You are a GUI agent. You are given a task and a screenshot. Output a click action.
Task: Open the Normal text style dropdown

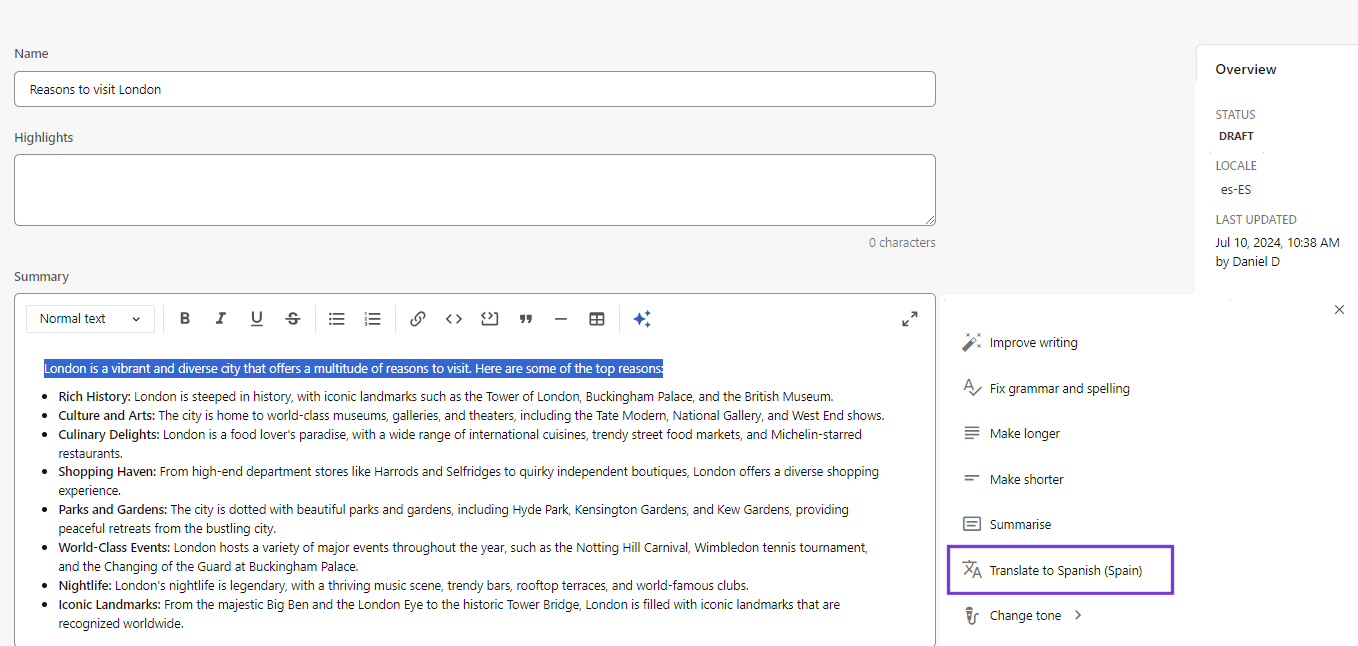coord(91,319)
